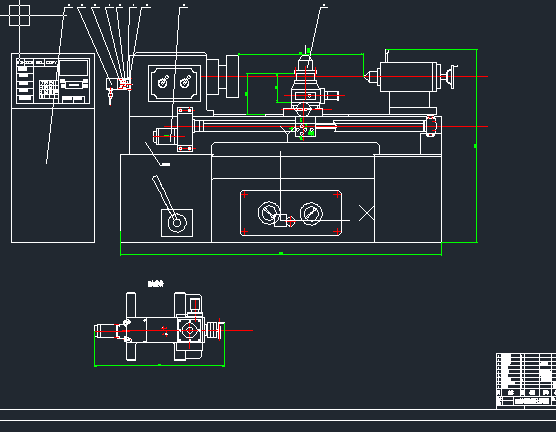
Task: Select the title block table in the corner
Action: [526, 380]
